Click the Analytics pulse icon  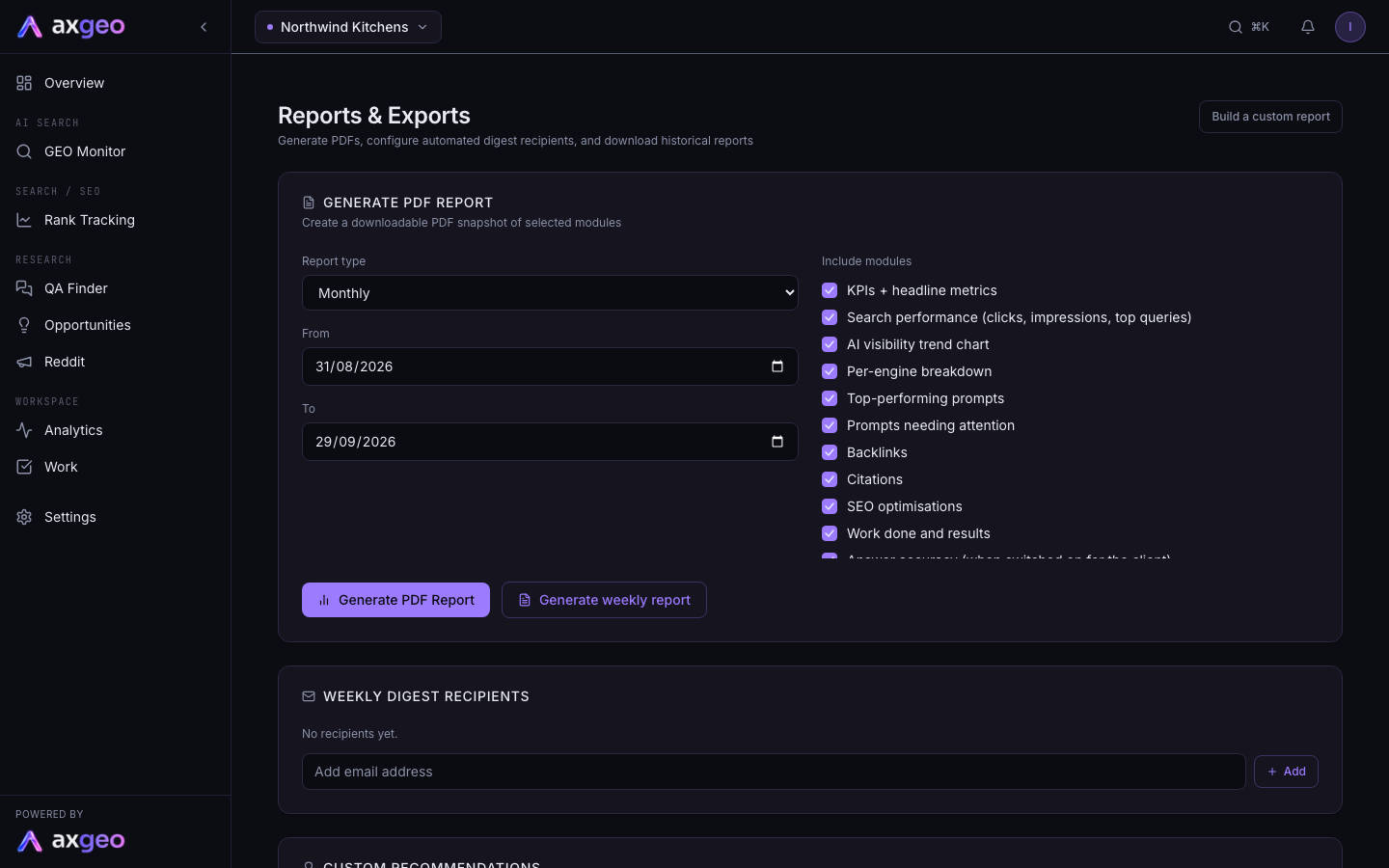(24, 430)
